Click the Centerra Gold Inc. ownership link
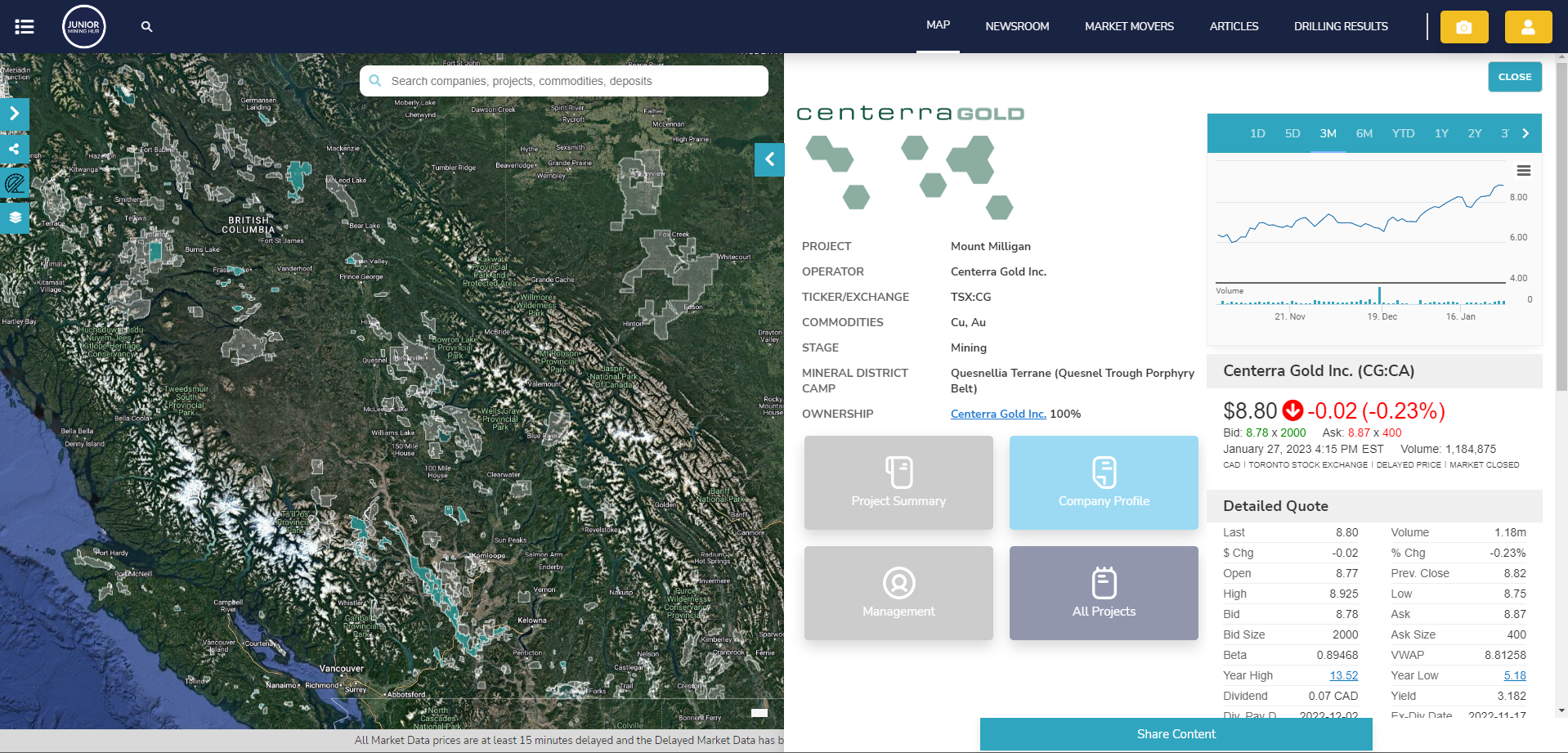 coord(997,414)
